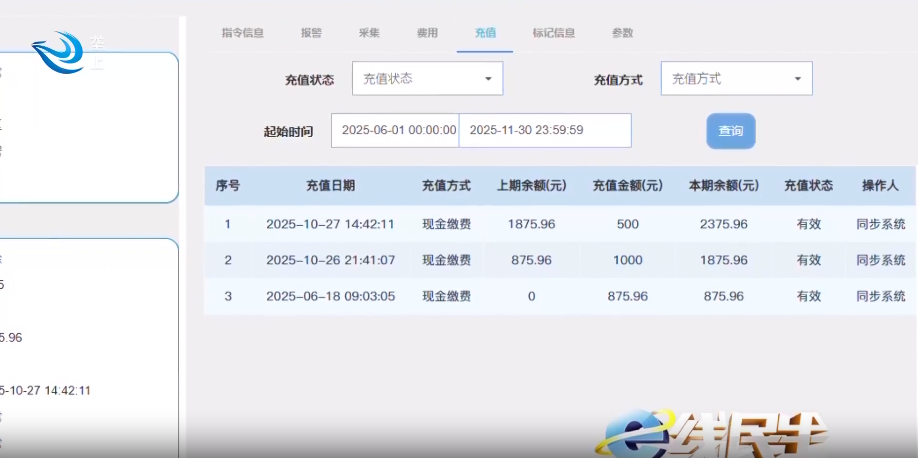The width and height of the screenshot is (918, 458).
Task: Select the record dated 2025-10-26 21:41:07
Action: [330, 260]
